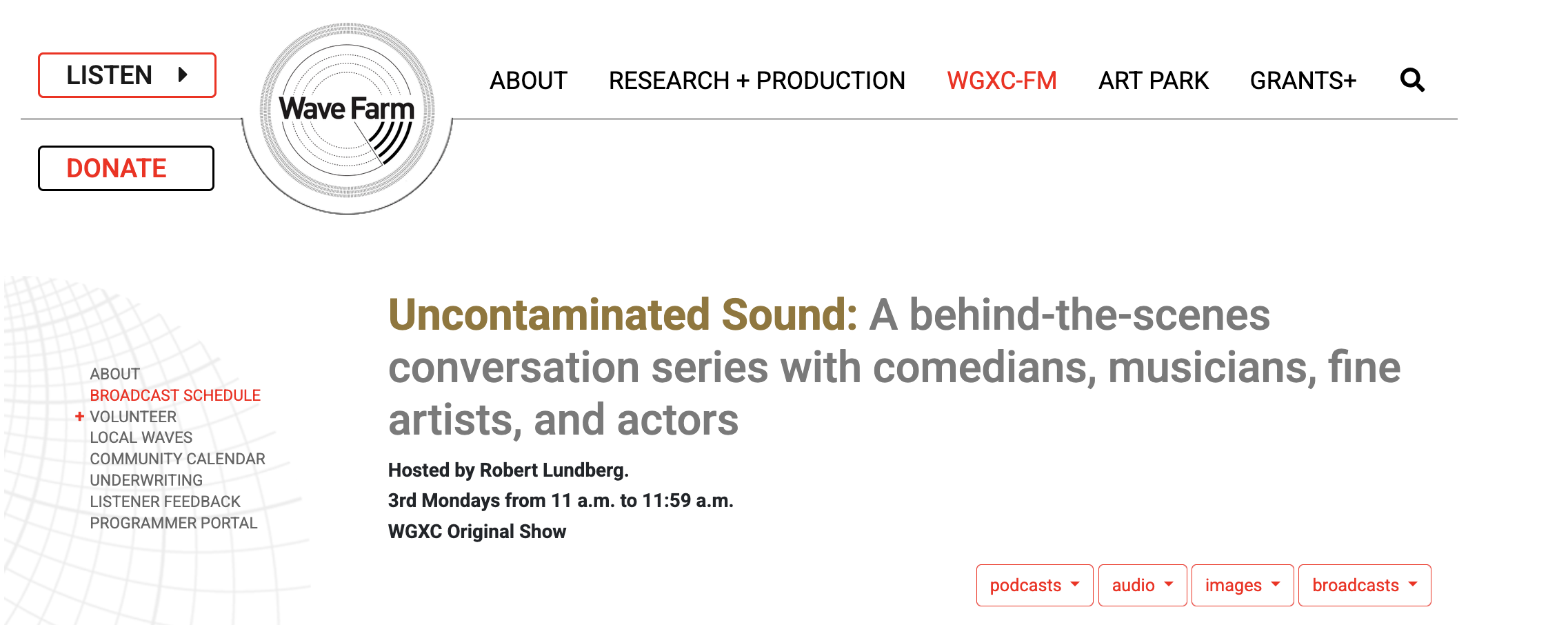
Task: Go to ART PARK in navigation
Action: point(1153,81)
